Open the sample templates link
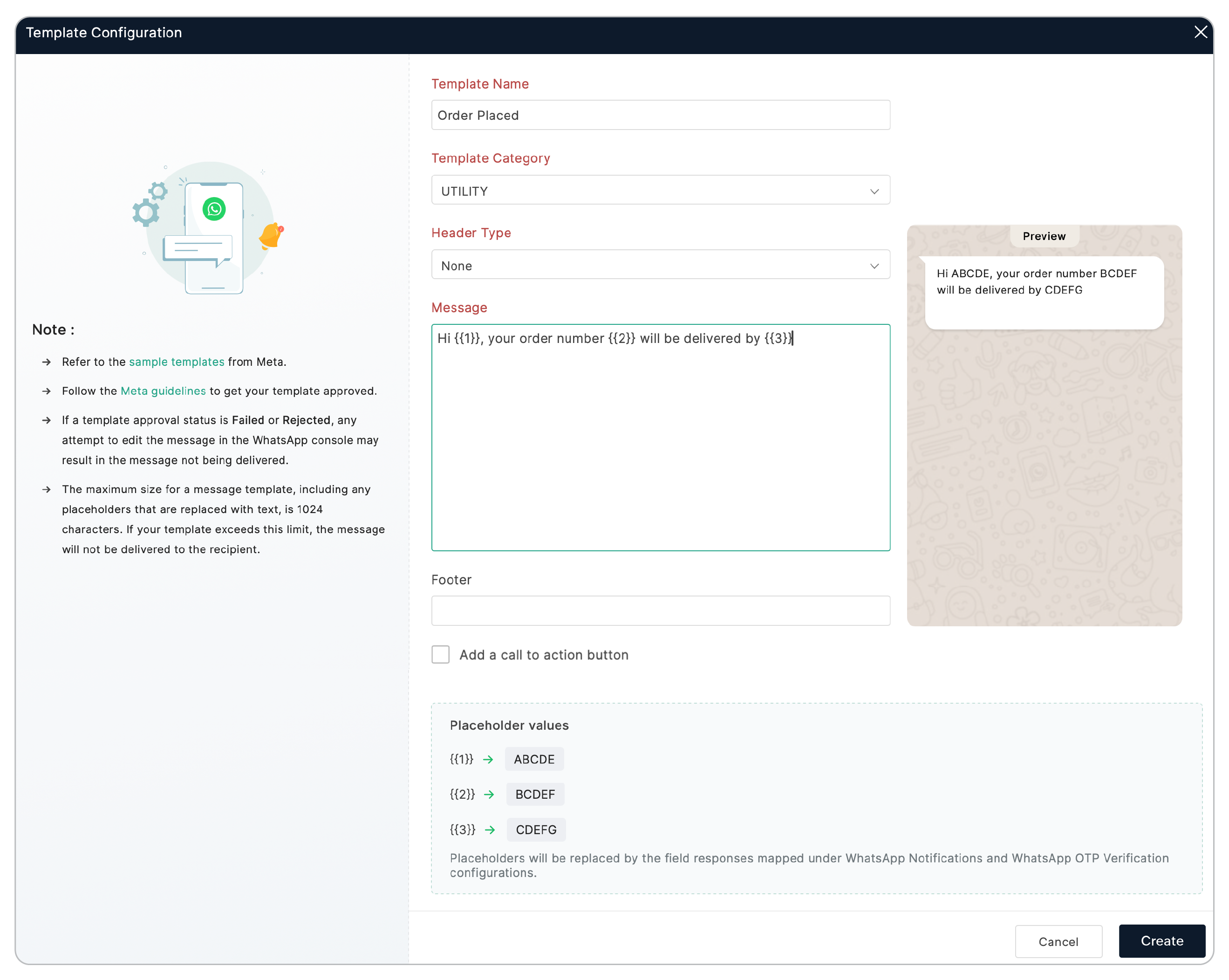This screenshot has height=980, width=1229. [x=177, y=362]
